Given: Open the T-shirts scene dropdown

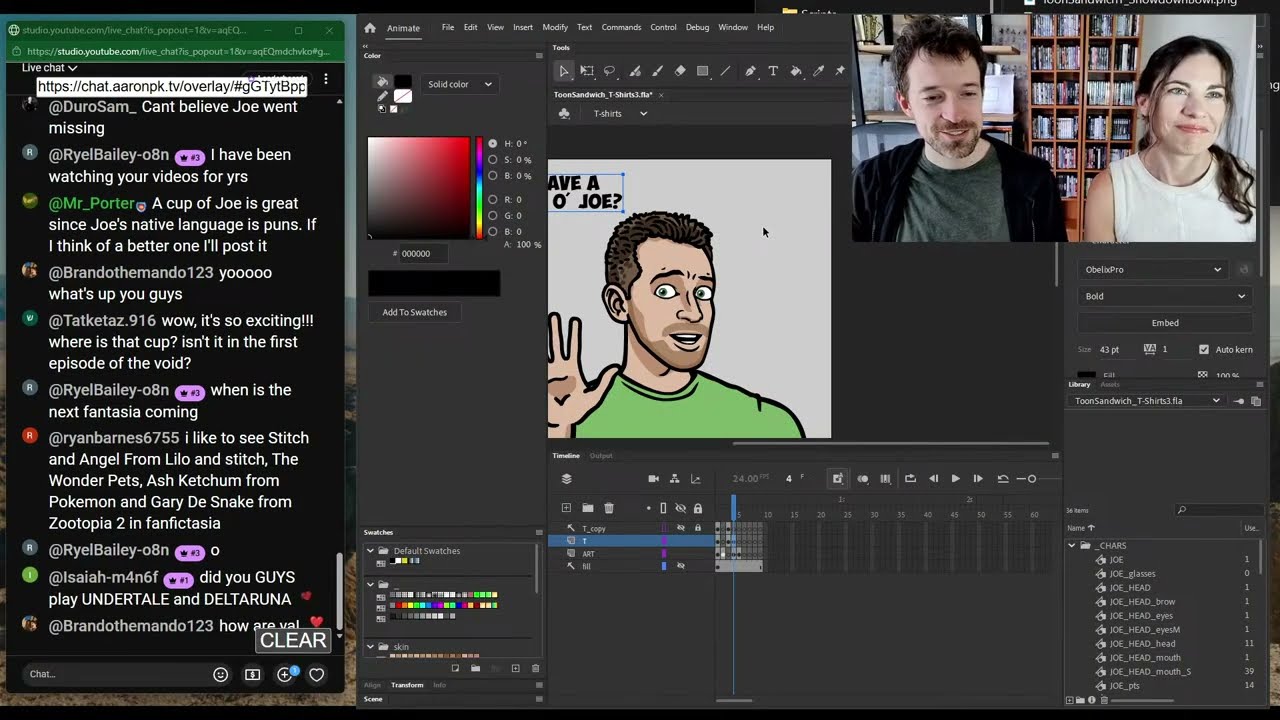Looking at the screenshot, I should coord(620,113).
